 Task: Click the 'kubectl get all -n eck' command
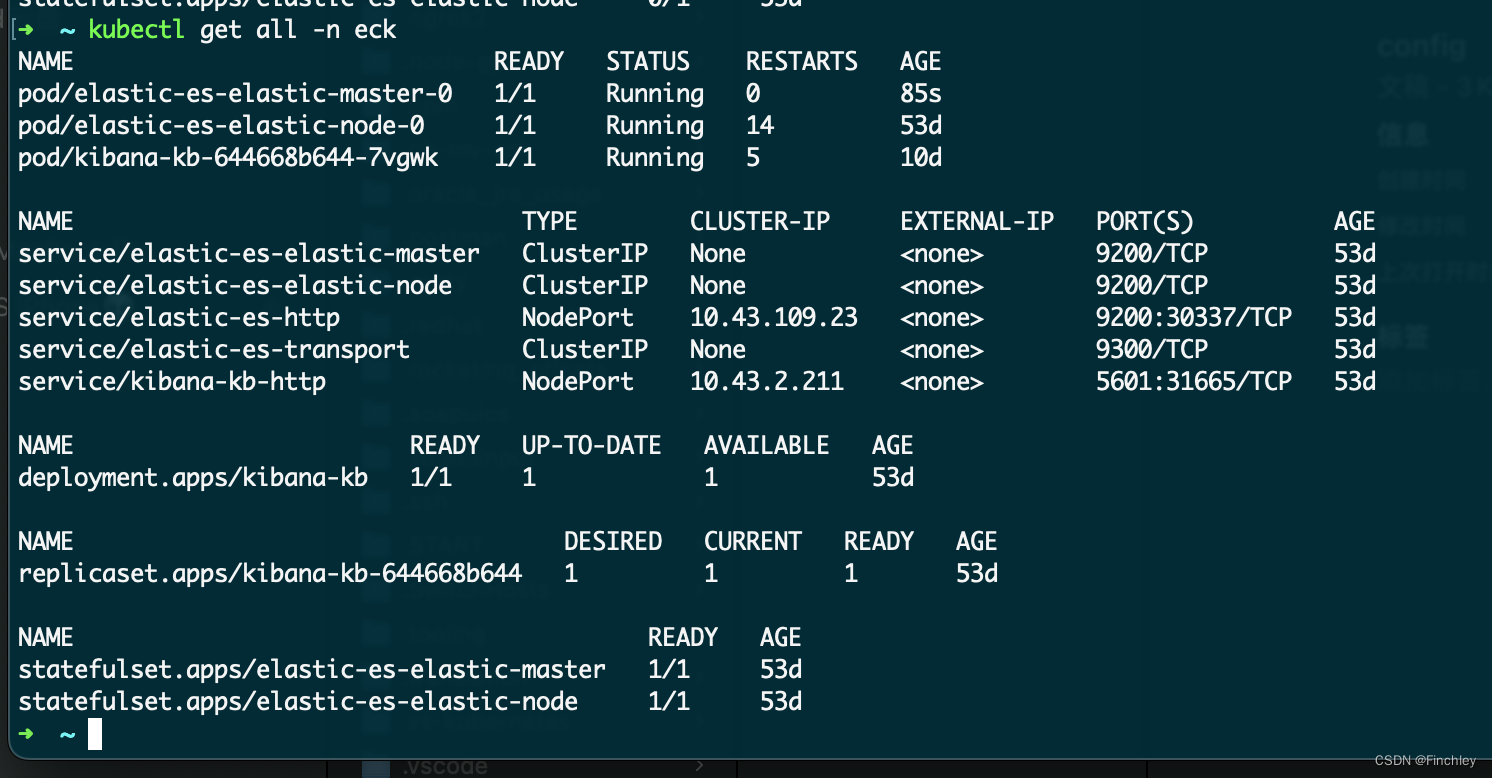tap(243, 30)
